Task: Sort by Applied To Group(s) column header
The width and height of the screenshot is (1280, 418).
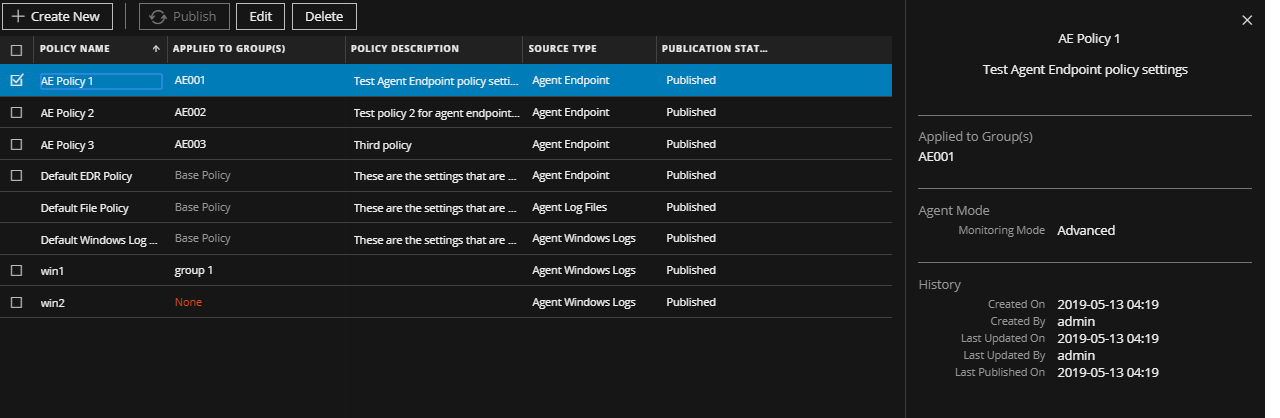Action: pos(229,49)
